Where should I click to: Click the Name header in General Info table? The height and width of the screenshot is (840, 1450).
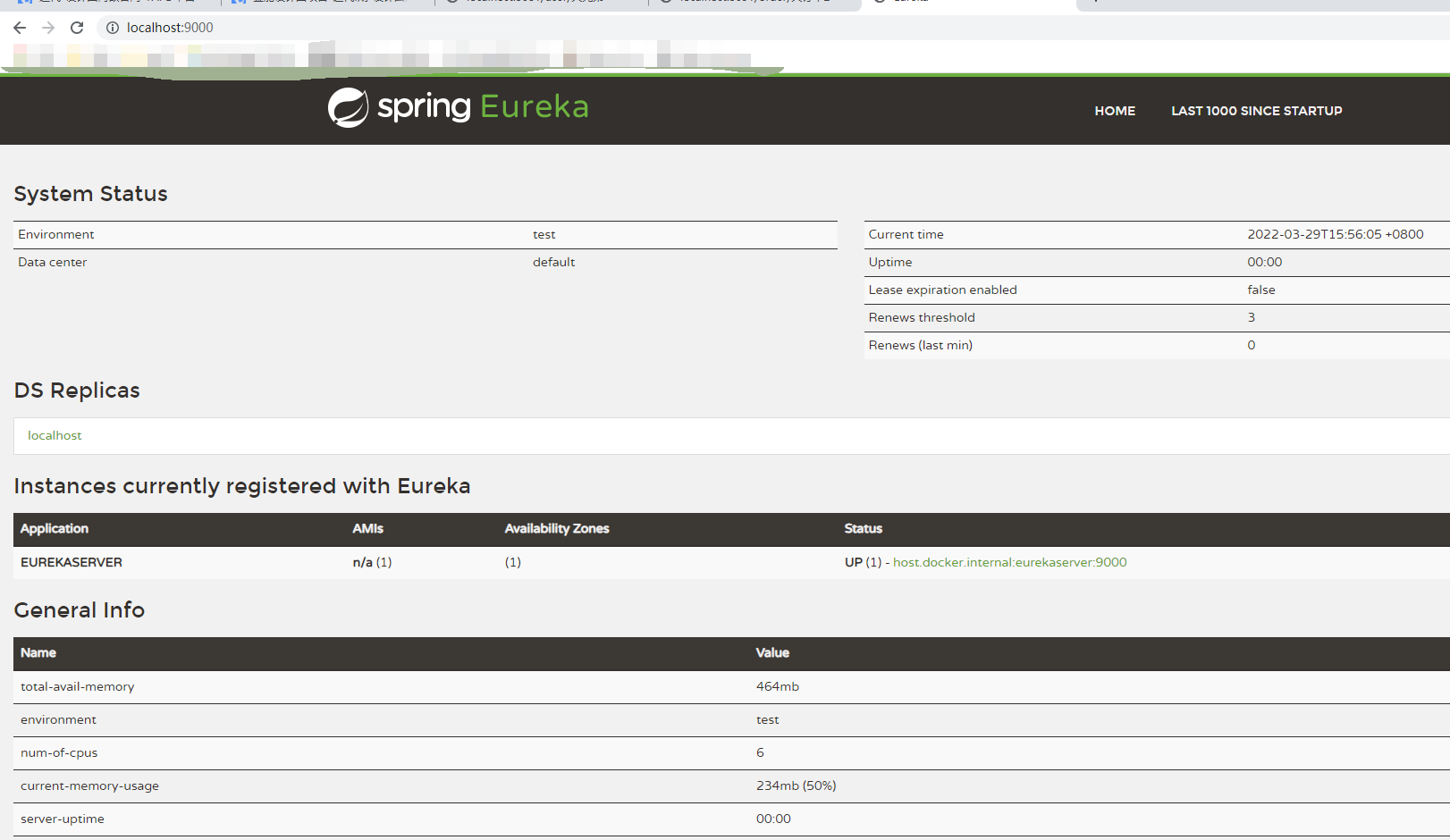coord(38,653)
